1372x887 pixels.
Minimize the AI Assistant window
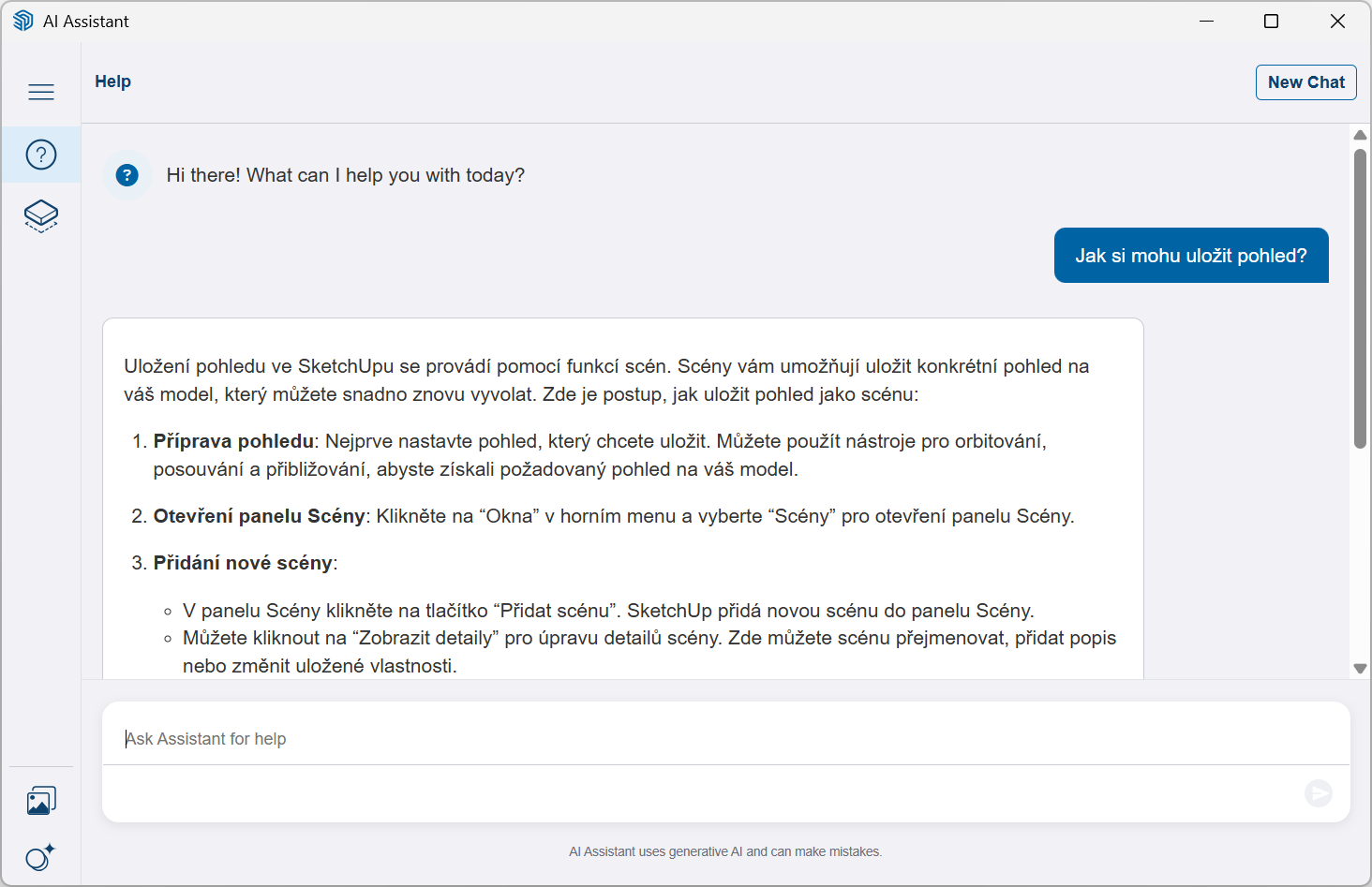click(x=1207, y=21)
